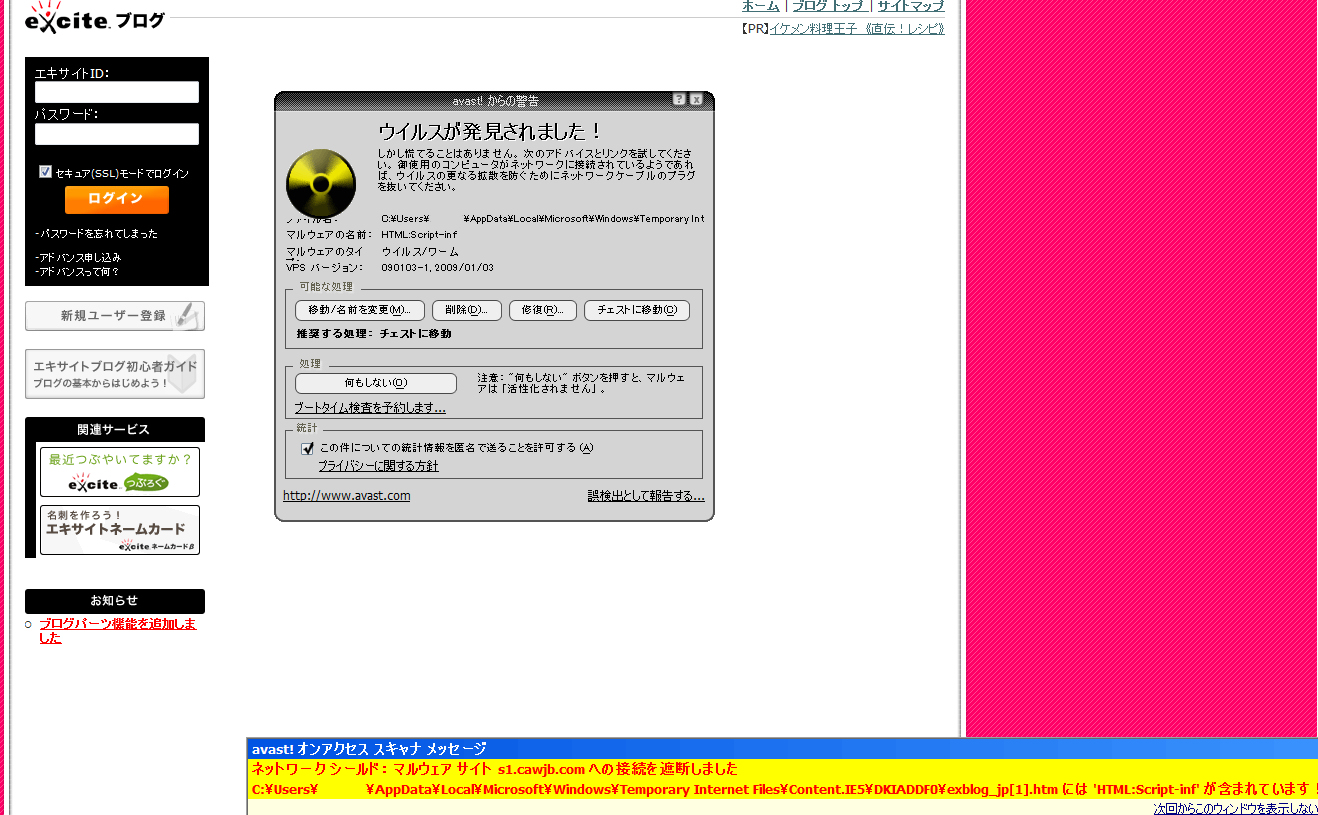Click the Excite blog logo
Image resolution: width=1318 pixels, height=815 pixels.
pyautogui.click(x=95, y=18)
